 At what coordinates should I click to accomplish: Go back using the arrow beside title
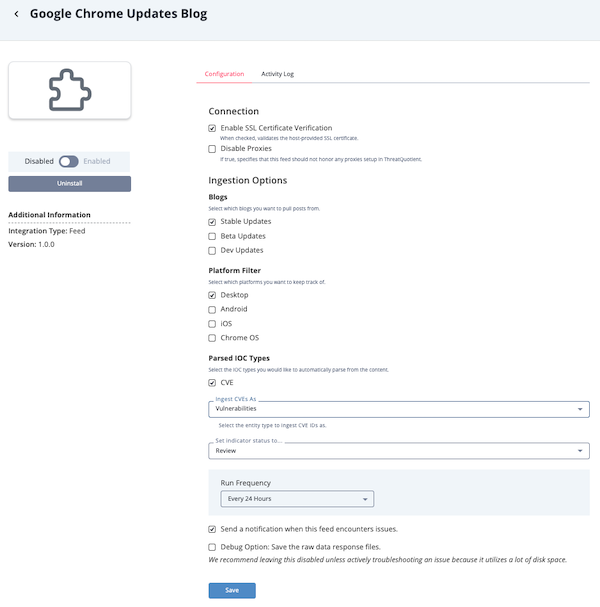16,14
